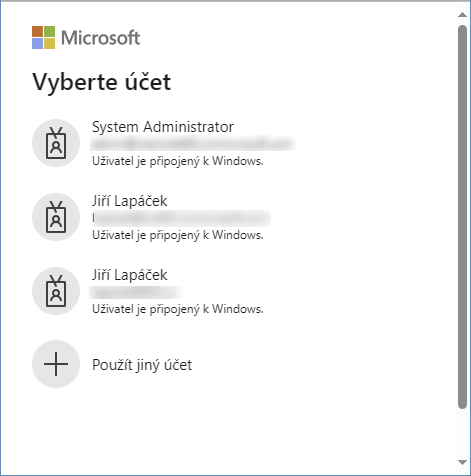The height and width of the screenshot is (476, 471).
Task: Click the Microsoft four-square logo
Action: [x=44, y=37]
